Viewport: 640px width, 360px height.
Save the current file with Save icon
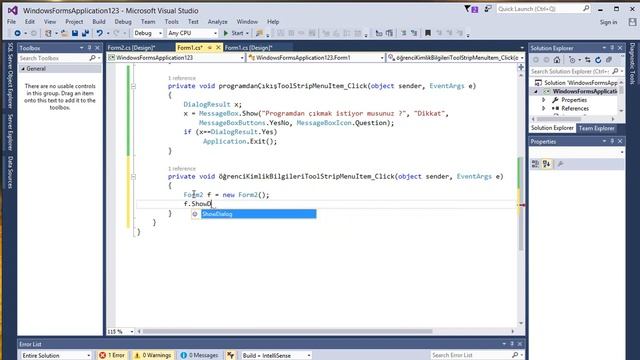coord(75,33)
